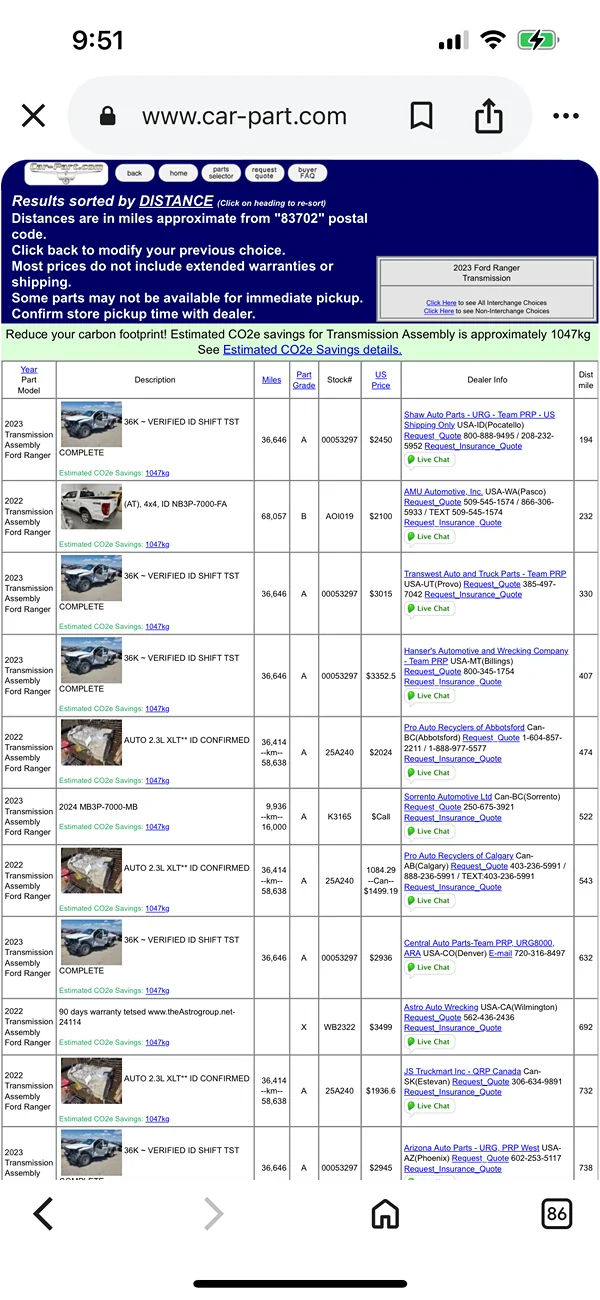
Task: Open Pro Auto Recyclers of Calgary link
Action: pos(459,856)
